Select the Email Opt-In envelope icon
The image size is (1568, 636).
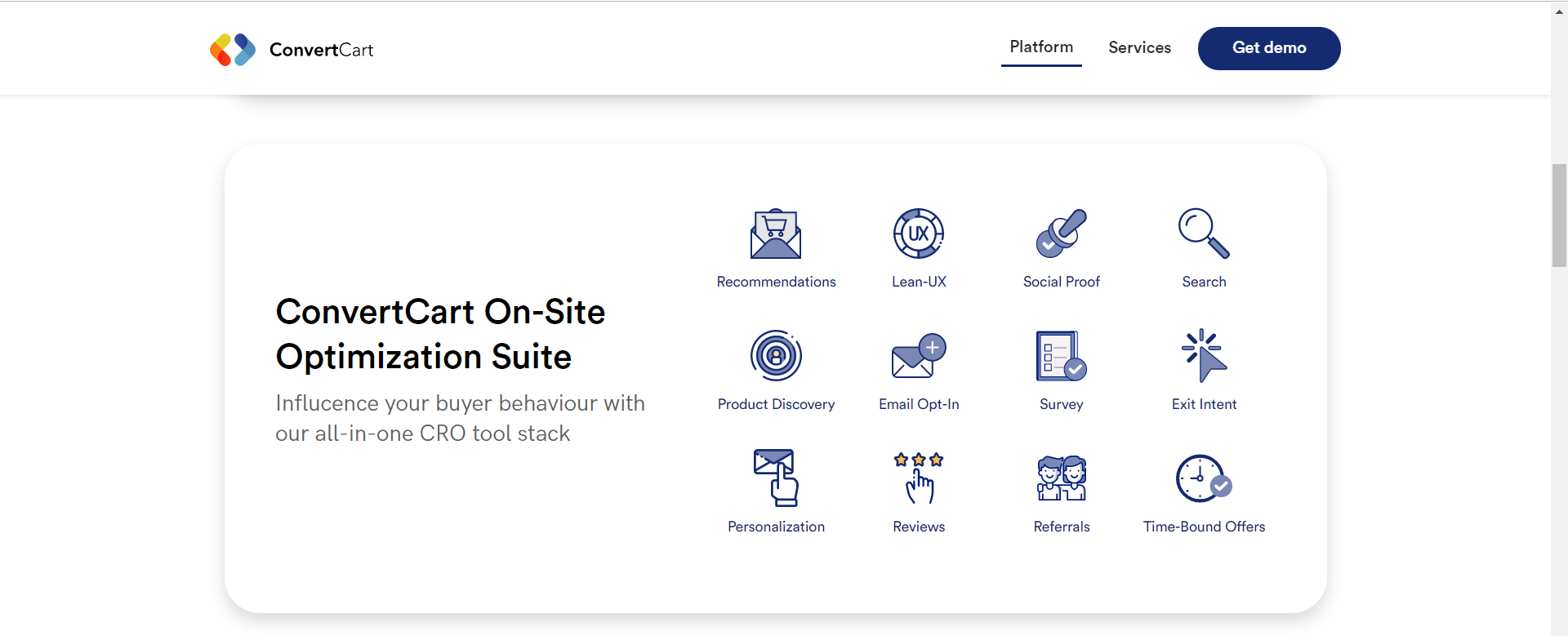(x=918, y=356)
